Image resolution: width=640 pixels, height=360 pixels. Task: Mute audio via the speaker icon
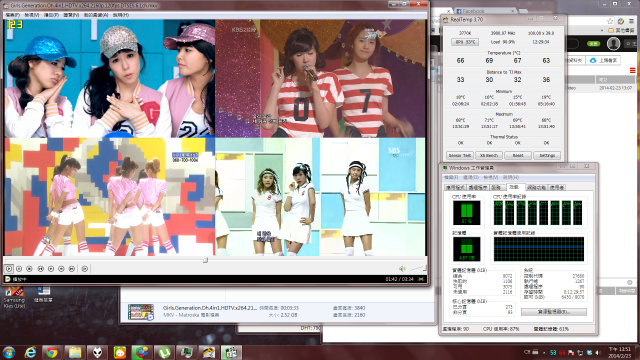402,269
